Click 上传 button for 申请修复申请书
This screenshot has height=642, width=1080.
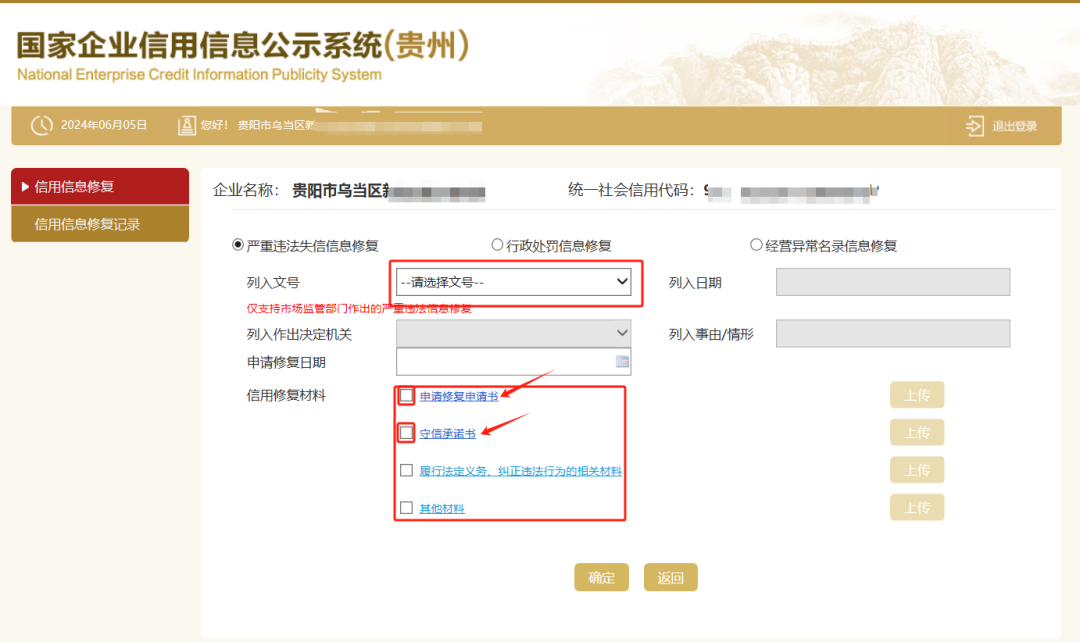[x=917, y=395]
